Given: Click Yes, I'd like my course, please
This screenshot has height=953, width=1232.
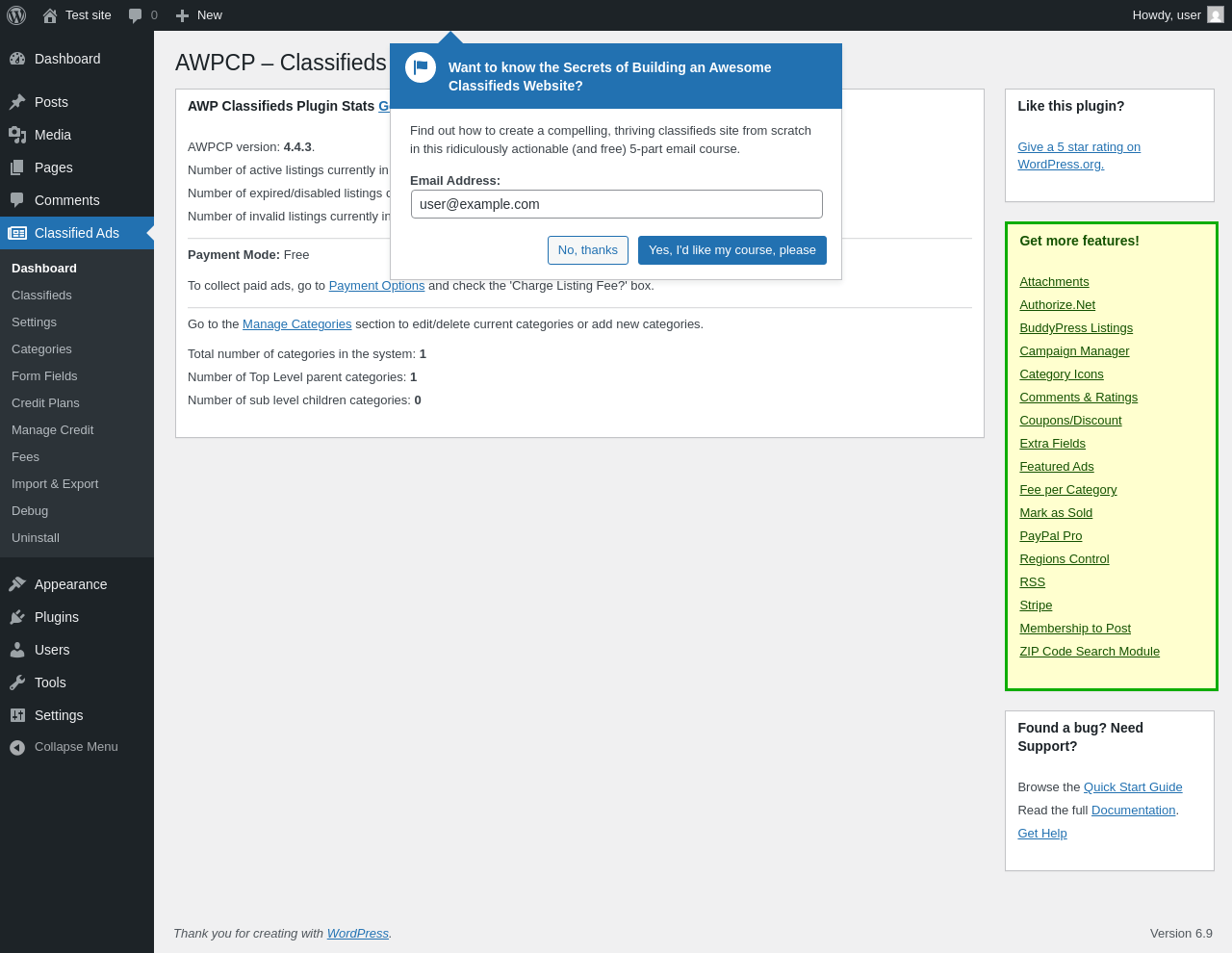Looking at the screenshot, I should [732, 250].
